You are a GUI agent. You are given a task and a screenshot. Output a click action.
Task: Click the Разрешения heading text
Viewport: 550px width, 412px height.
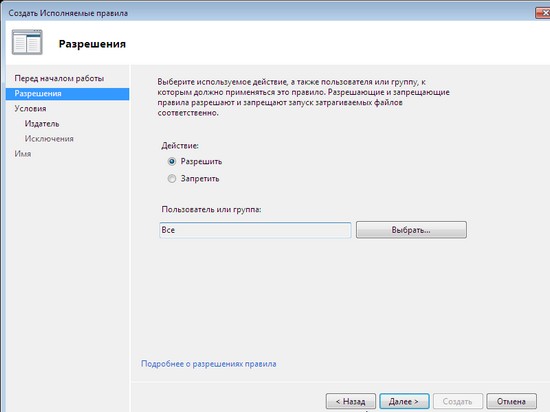tap(92, 44)
